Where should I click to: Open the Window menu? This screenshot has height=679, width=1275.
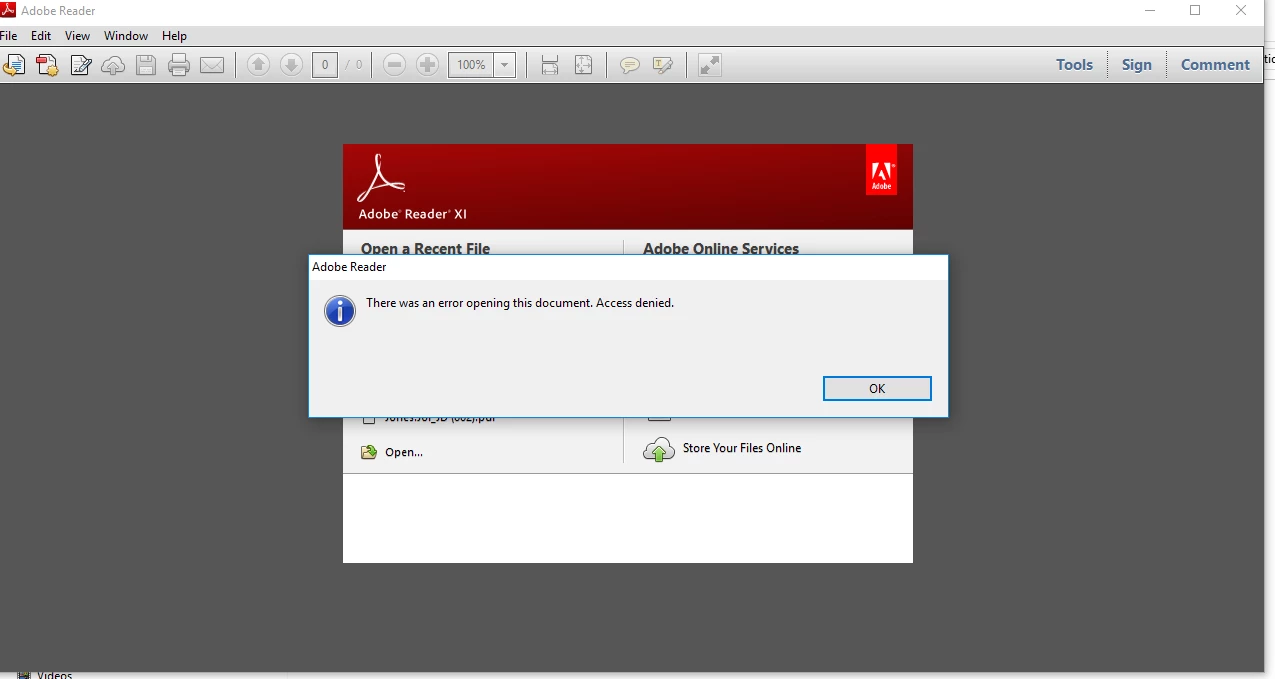pyautogui.click(x=126, y=36)
